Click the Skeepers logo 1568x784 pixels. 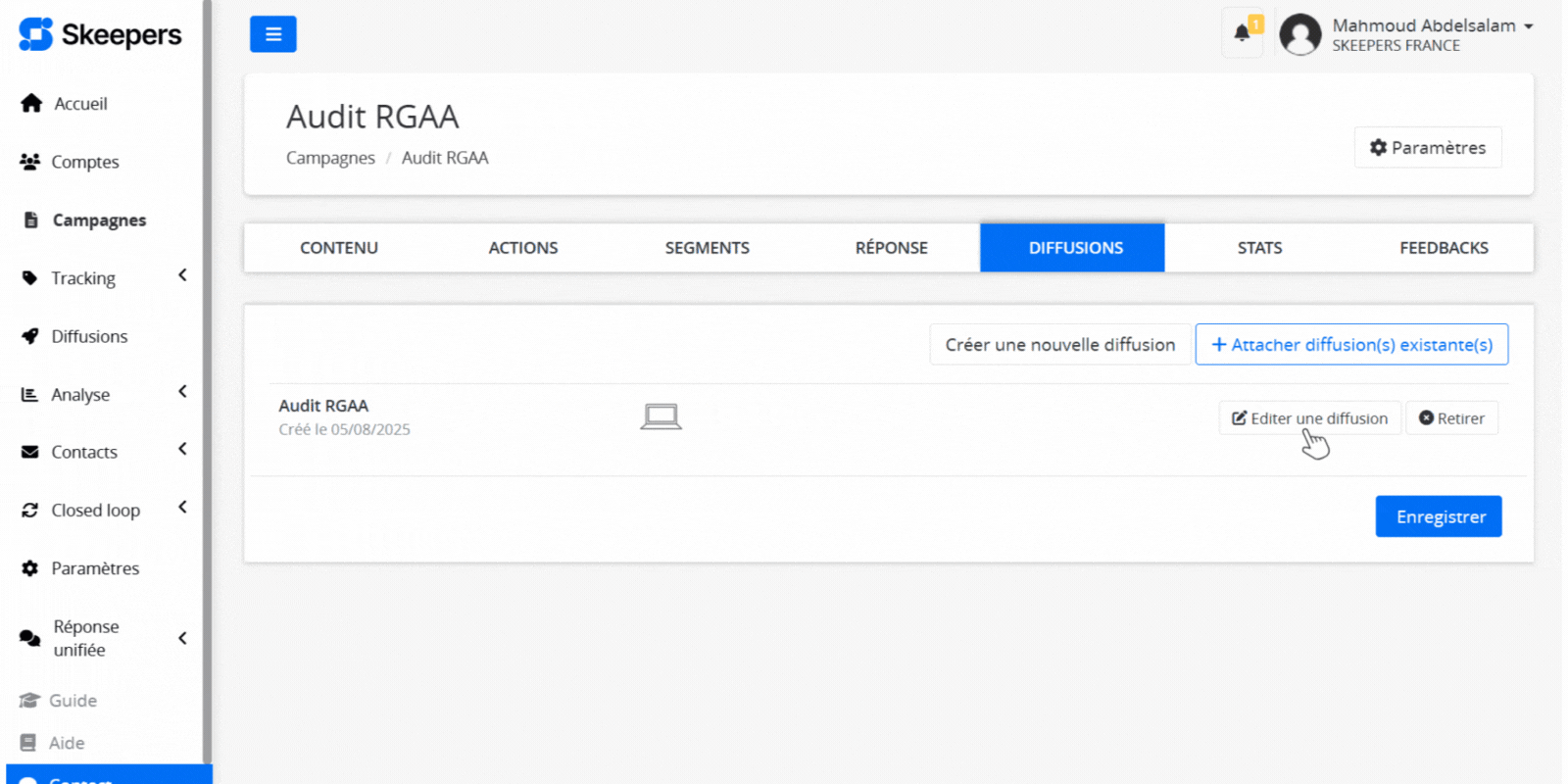coord(100,35)
